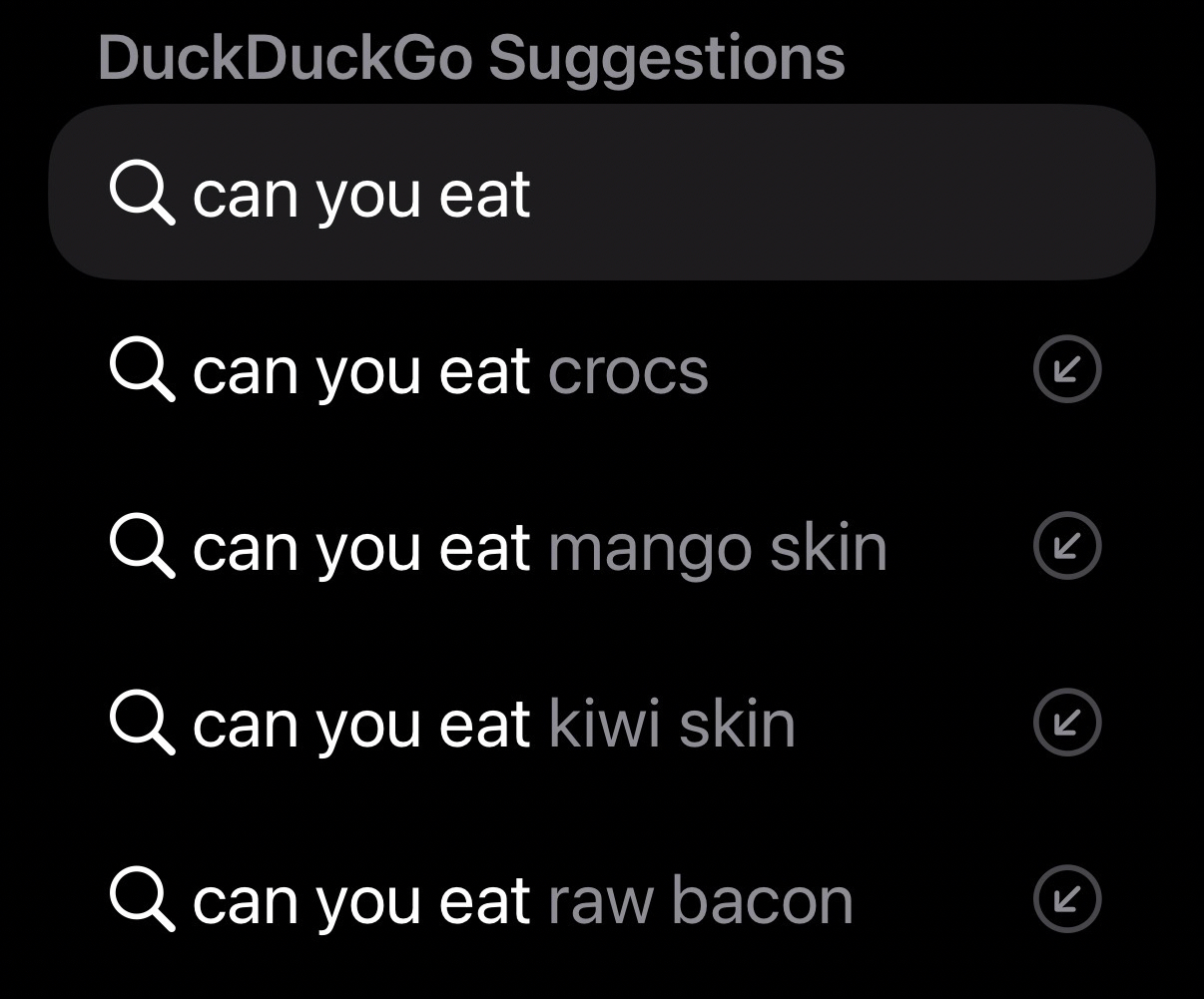Click the magnifier icon beside the mango skin suggestion
1204x999 pixels.
click(x=141, y=547)
